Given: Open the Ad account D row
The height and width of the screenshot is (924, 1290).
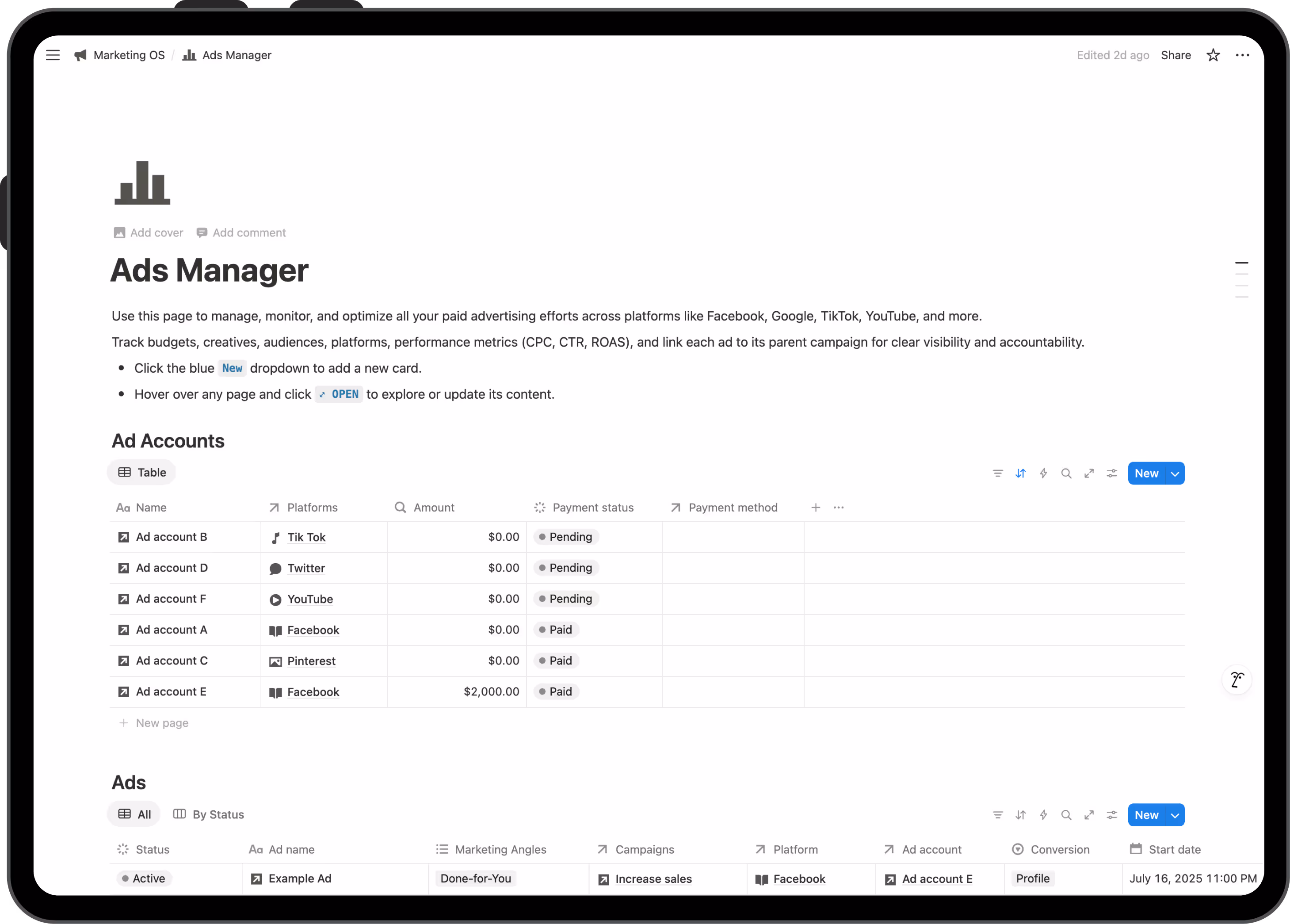Looking at the screenshot, I should 172,568.
